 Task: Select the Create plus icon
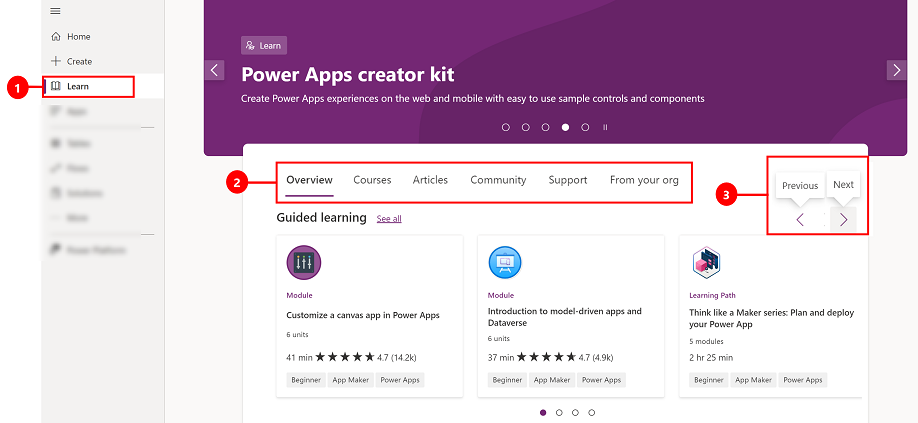point(56,61)
